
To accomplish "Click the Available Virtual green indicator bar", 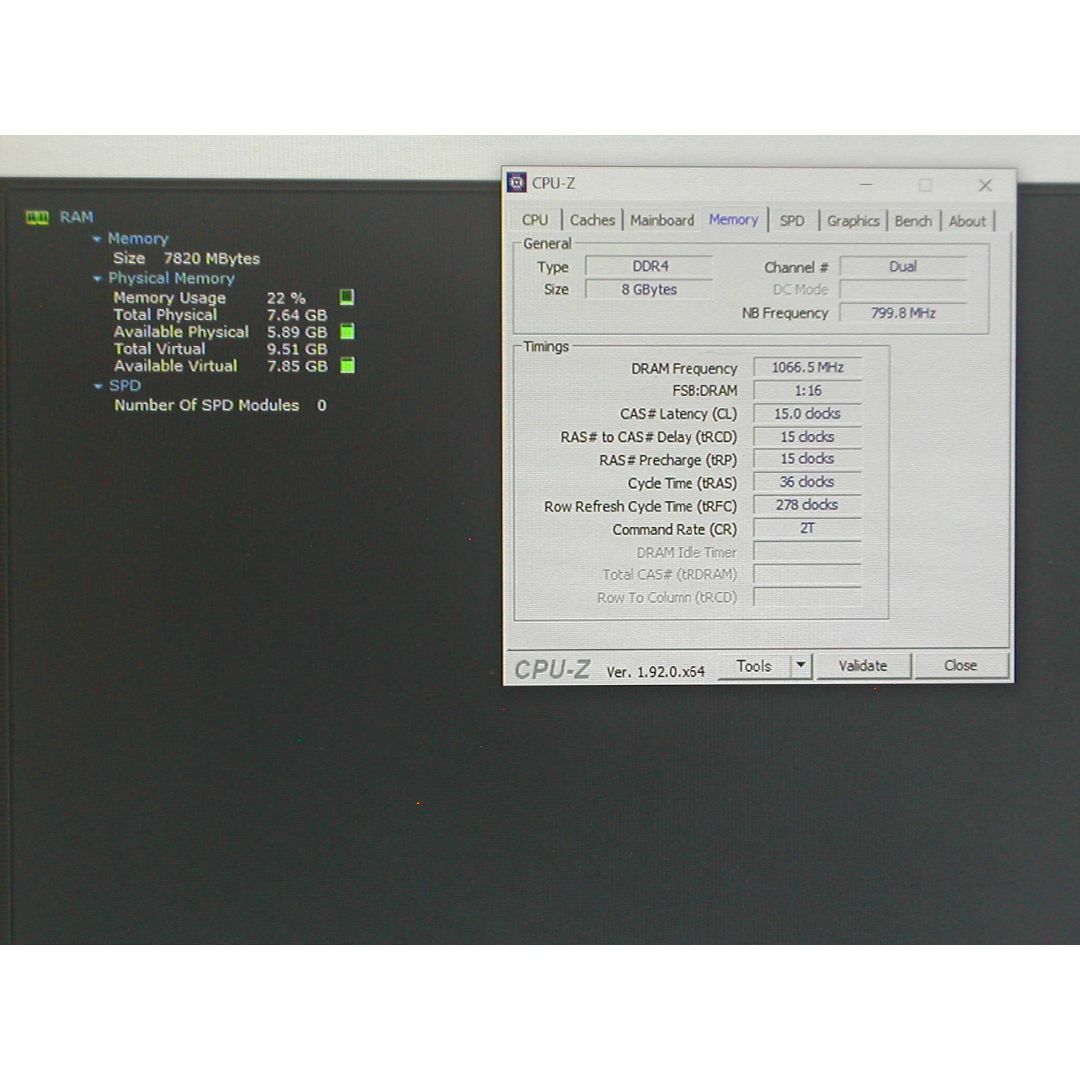I will 348,365.
